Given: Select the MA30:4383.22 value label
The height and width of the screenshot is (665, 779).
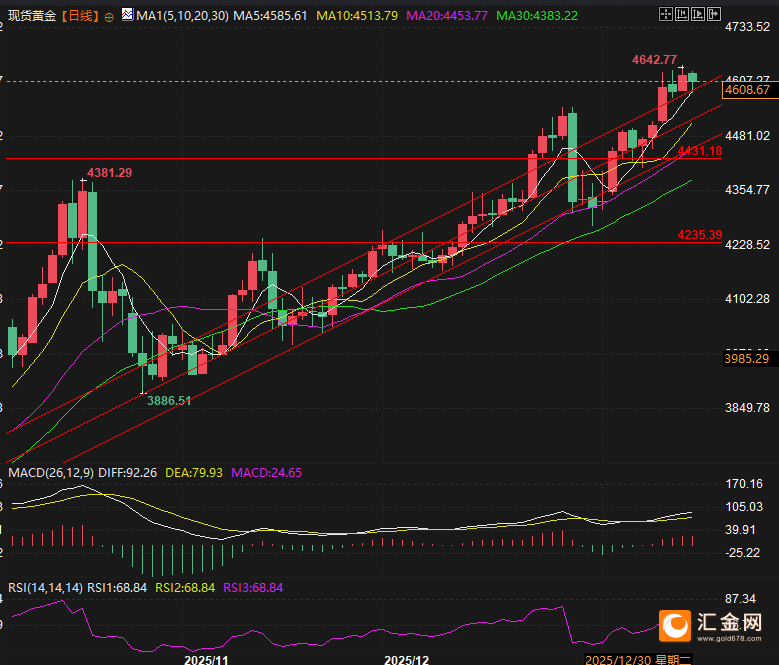Looking at the screenshot, I should [x=537, y=16].
